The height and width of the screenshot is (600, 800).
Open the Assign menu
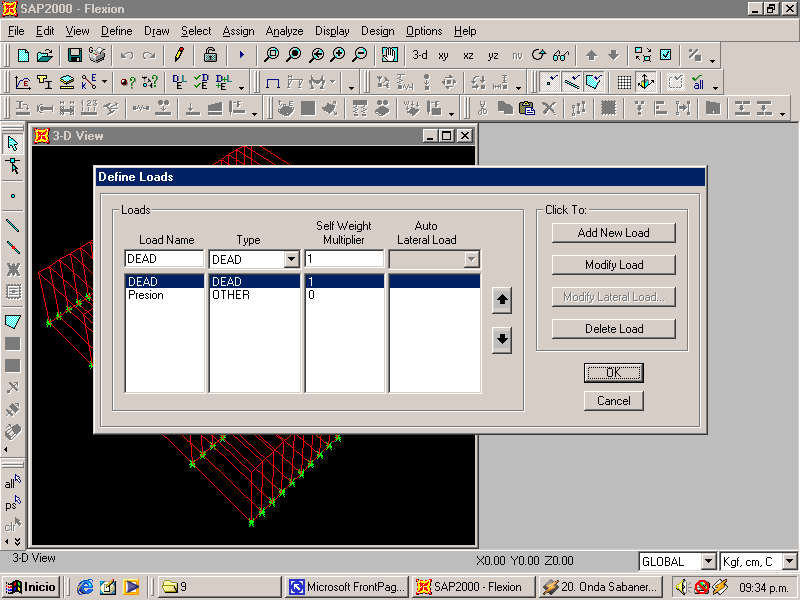click(238, 31)
